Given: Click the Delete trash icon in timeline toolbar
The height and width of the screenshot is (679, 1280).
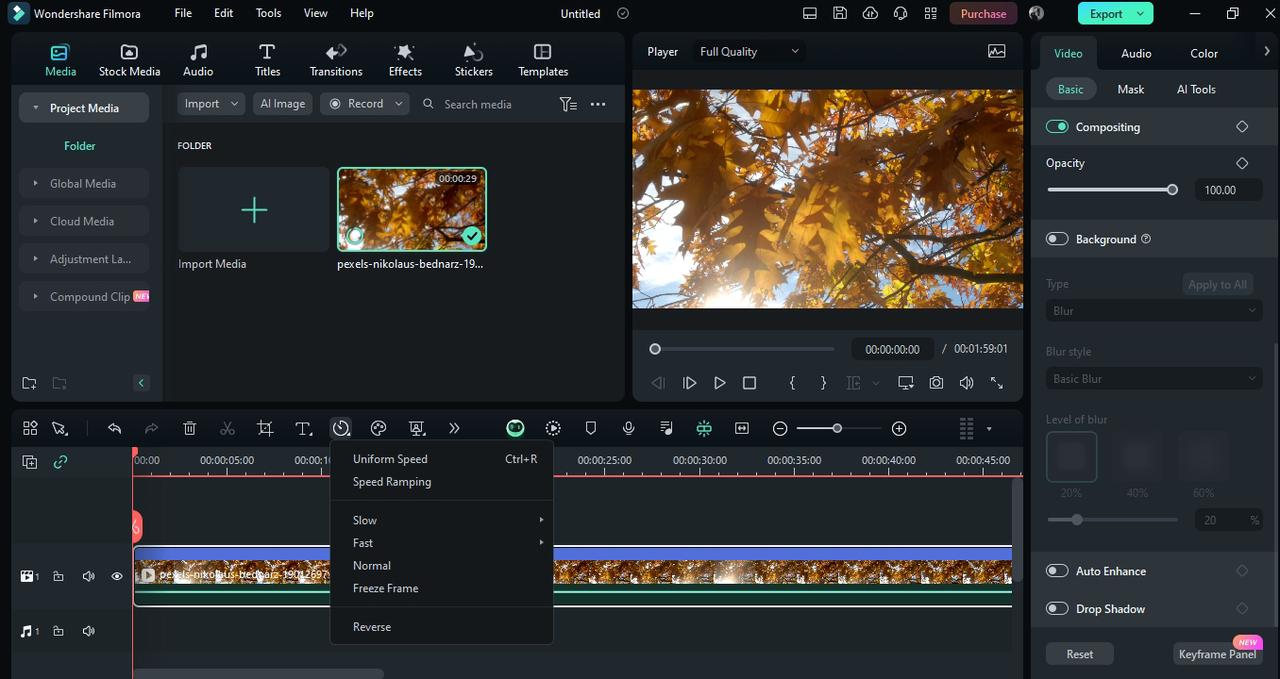Looking at the screenshot, I should click(190, 428).
